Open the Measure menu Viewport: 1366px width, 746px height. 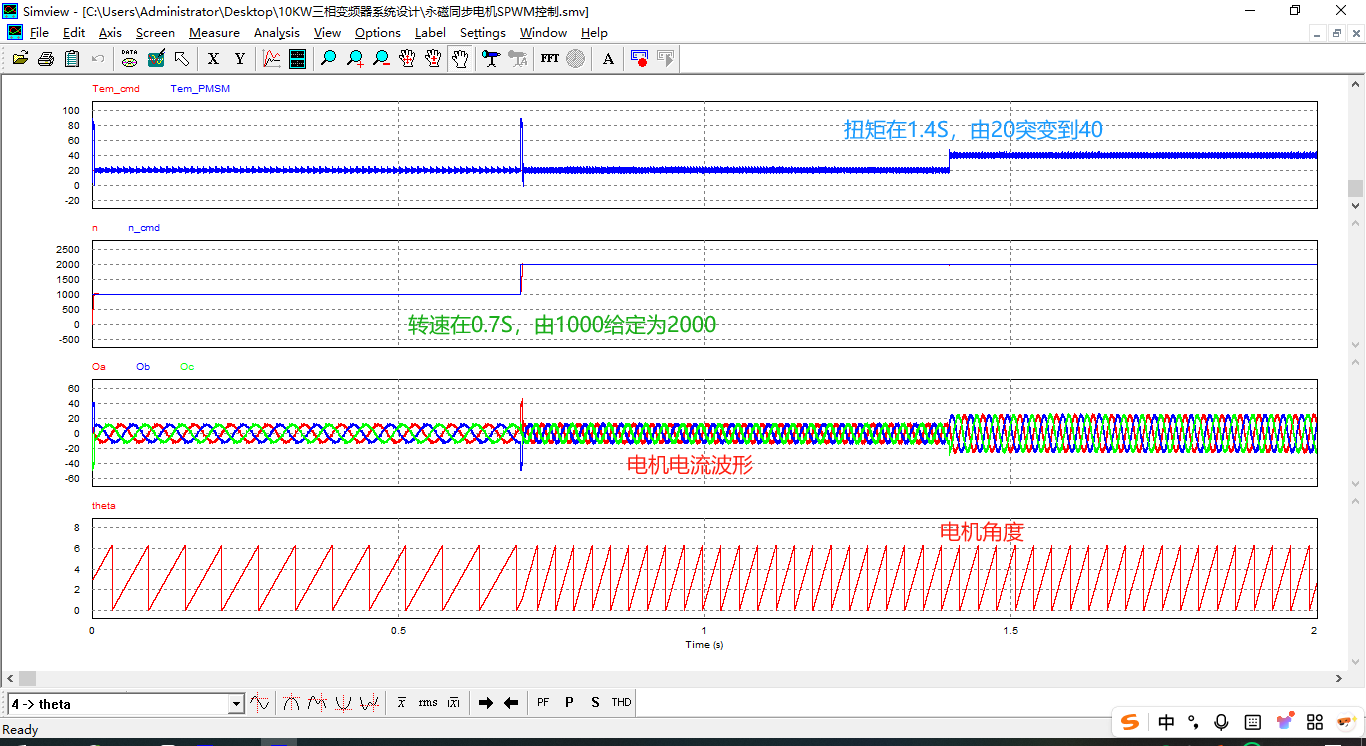(214, 33)
